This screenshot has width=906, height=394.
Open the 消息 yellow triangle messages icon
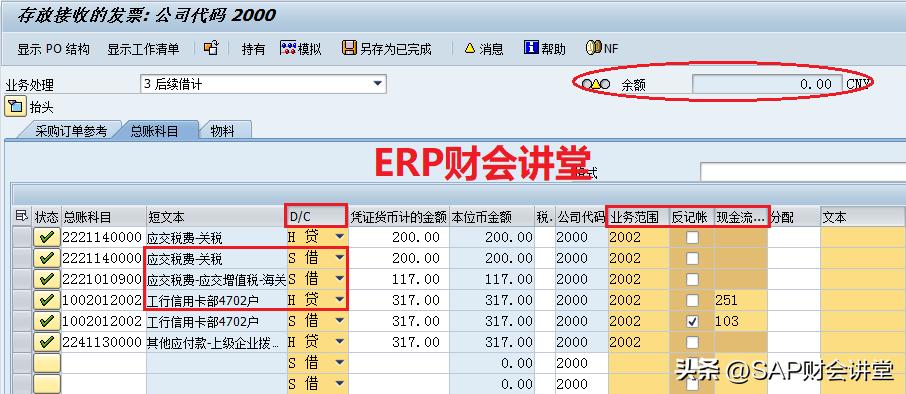pyautogui.click(x=470, y=49)
